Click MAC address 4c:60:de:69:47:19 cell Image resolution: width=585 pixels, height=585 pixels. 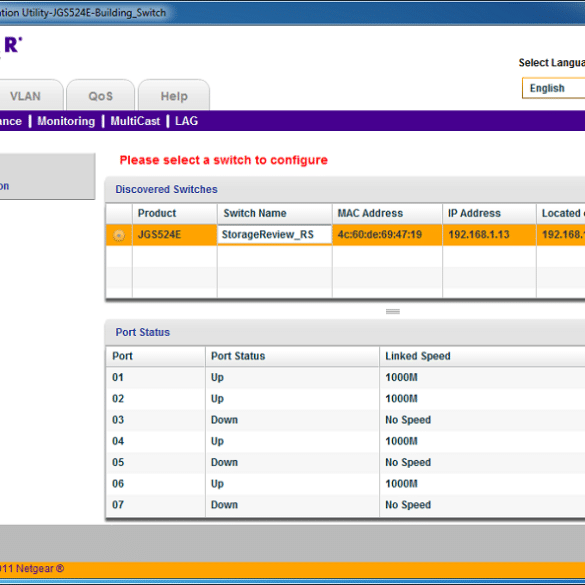point(387,235)
